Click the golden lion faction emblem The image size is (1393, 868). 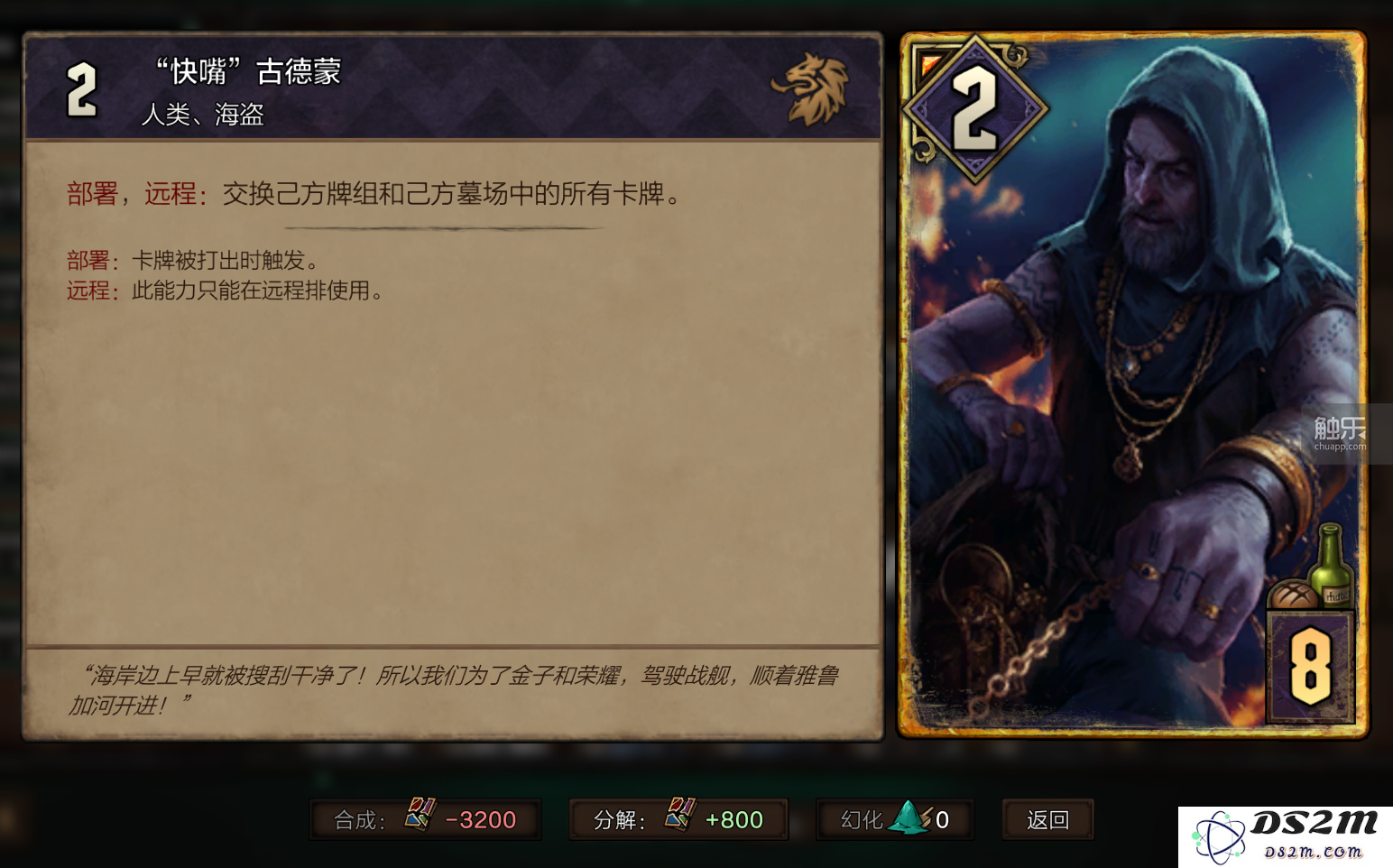[811, 88]
